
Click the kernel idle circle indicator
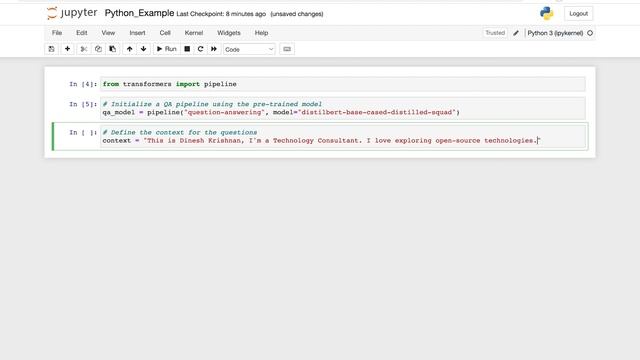[x=590, y=33]
